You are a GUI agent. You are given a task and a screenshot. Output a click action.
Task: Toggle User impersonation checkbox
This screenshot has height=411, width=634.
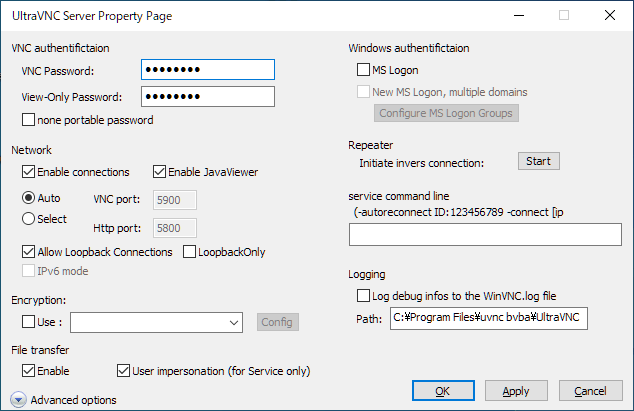[x=123, y=371]
